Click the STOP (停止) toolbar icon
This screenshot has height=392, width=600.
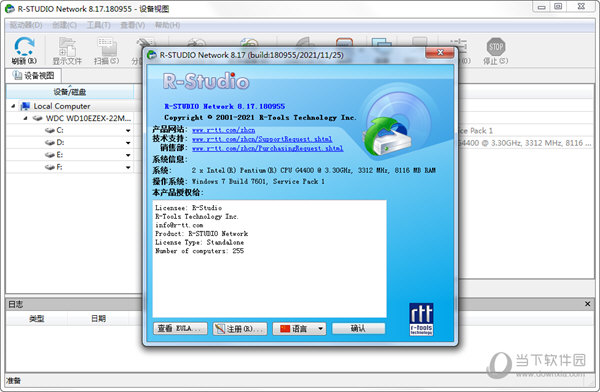coord(496,47)
